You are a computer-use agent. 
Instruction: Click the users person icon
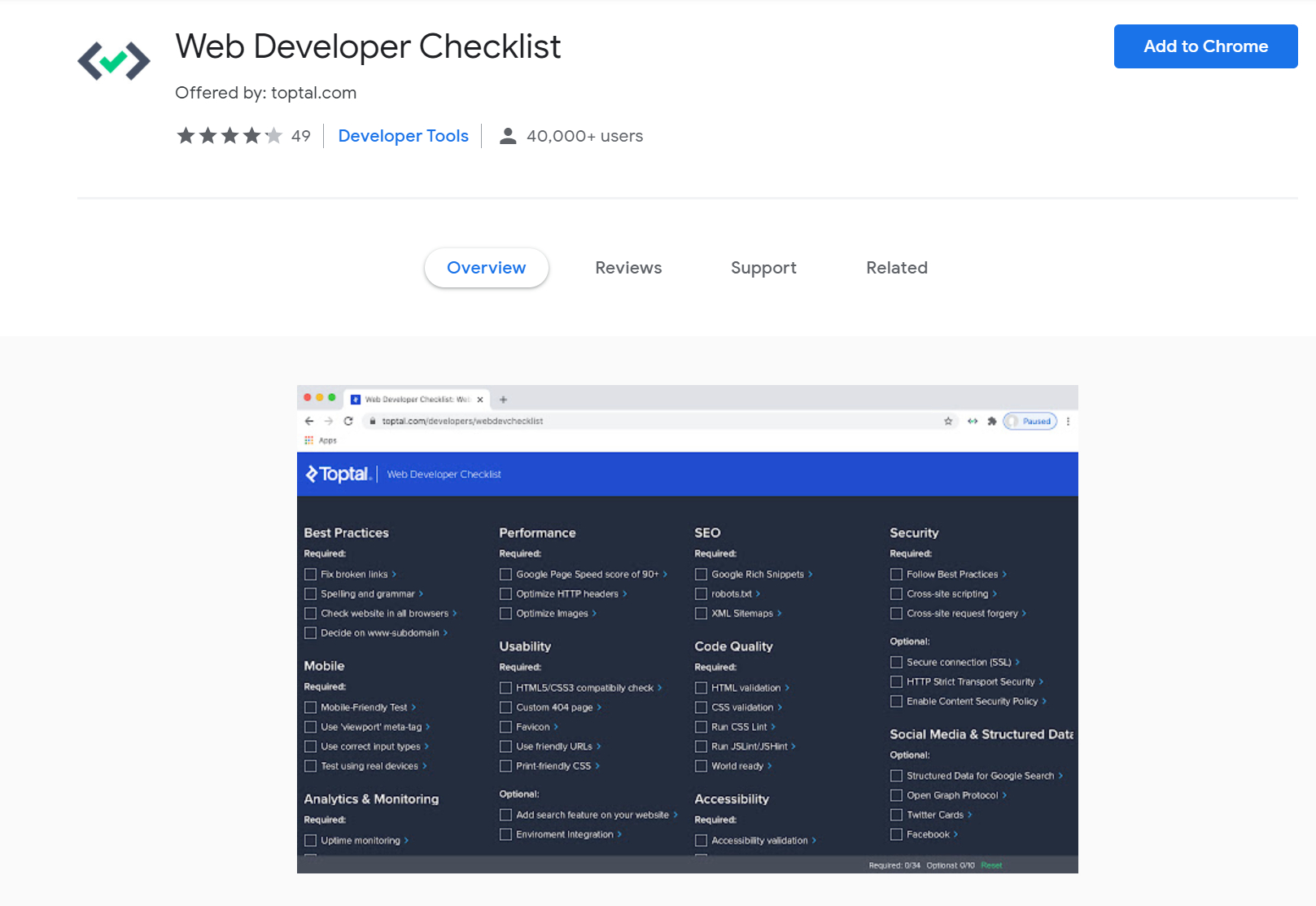click(508, 136)
